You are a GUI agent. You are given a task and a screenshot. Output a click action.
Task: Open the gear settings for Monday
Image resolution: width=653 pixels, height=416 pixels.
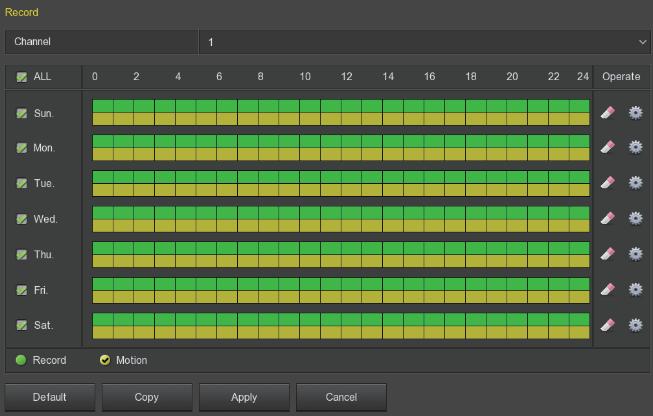636,147
